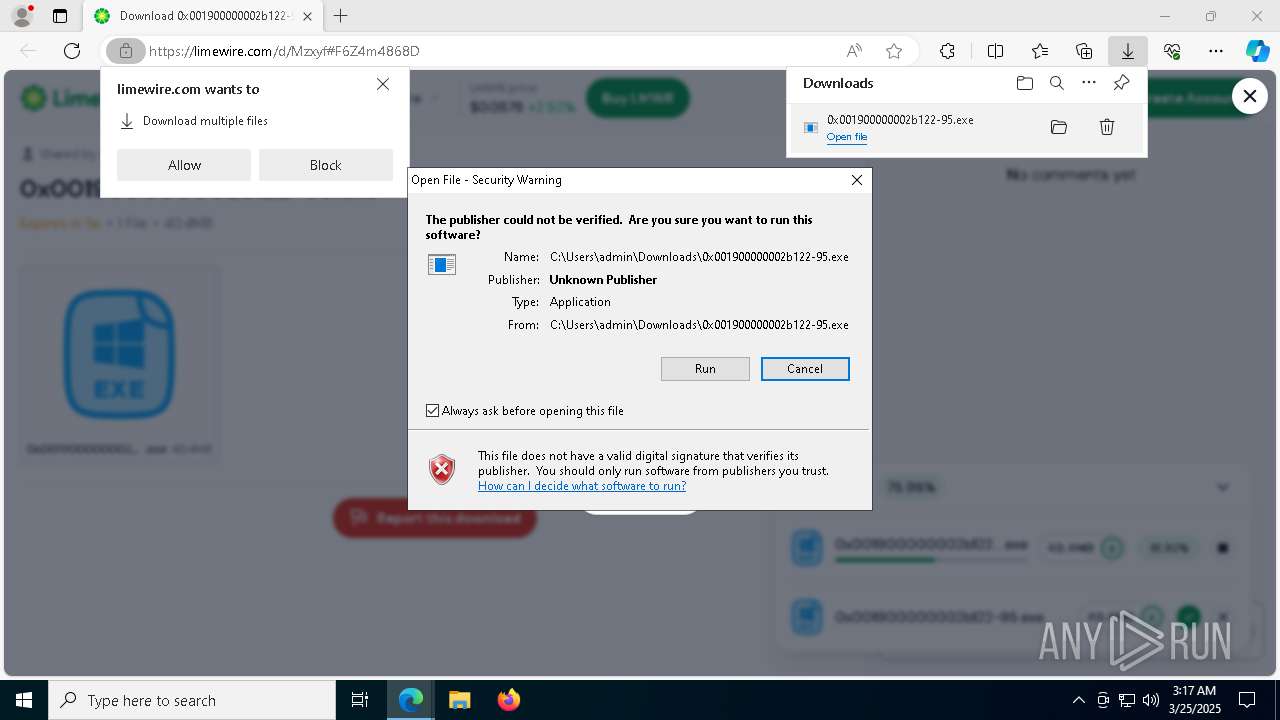The image size is (1280, 720).
Task: View site information lock icon
Action: tap(126, 51)
